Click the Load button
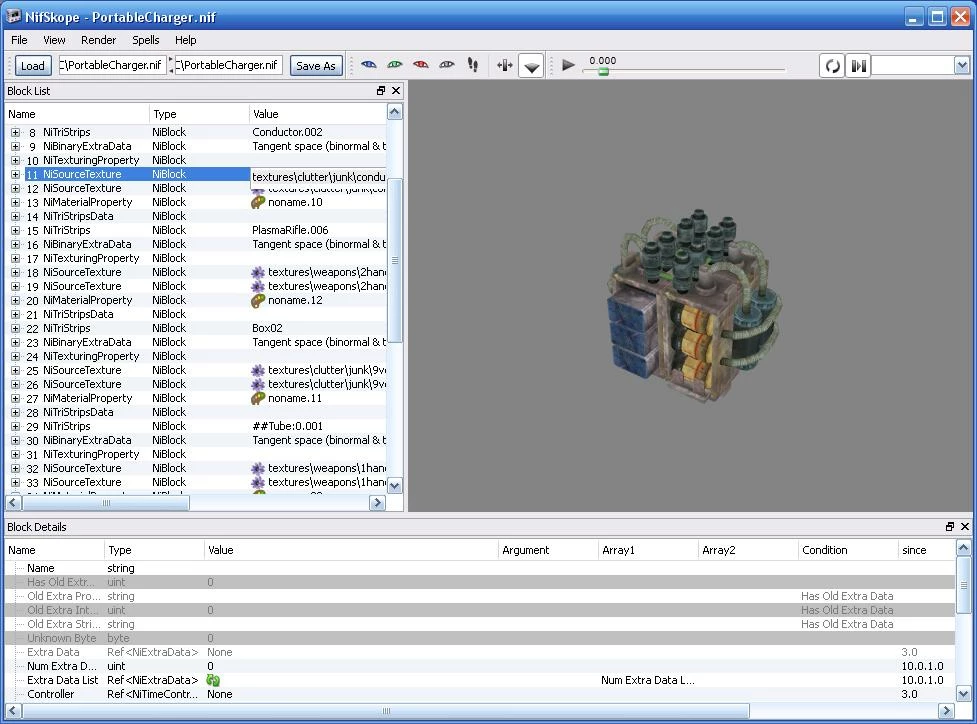The height and width of the screenshot is (724, 977). 32,65
